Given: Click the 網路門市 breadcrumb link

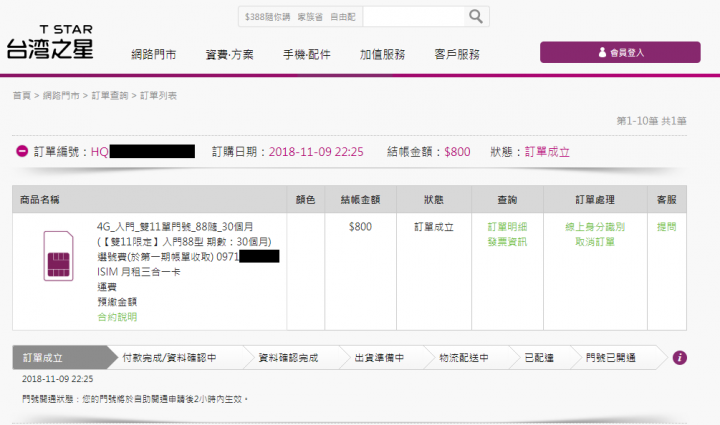Looking at the screenshot, I should (61, 95).
